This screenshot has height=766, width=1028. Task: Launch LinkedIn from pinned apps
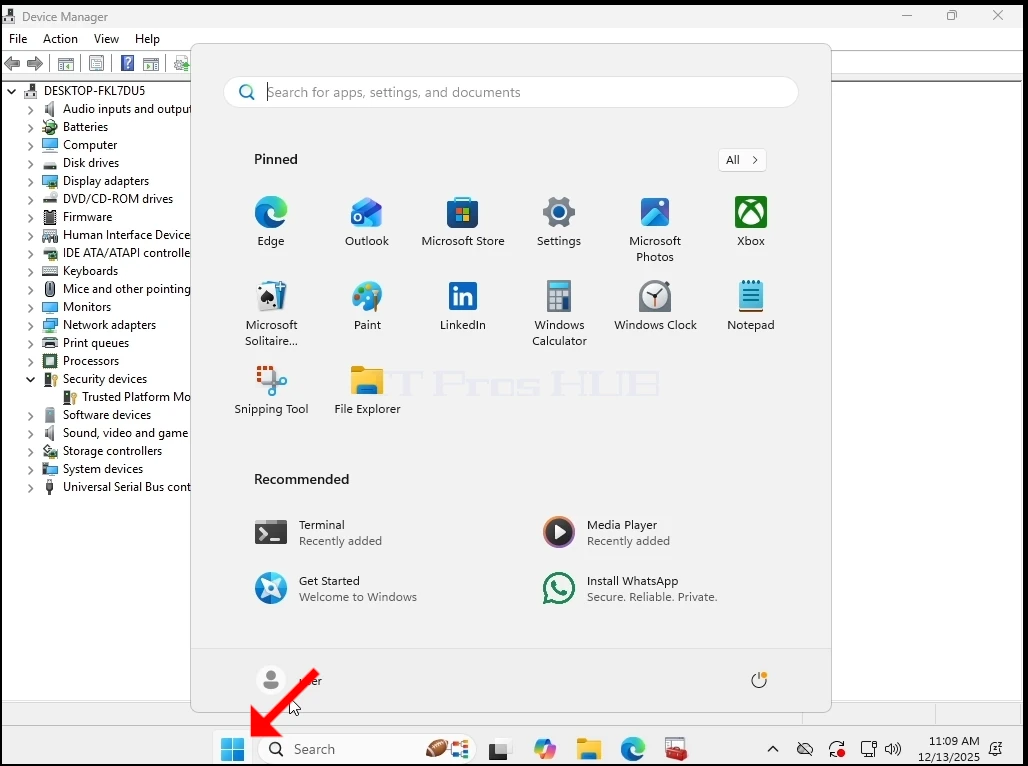[x=463, y=306]
